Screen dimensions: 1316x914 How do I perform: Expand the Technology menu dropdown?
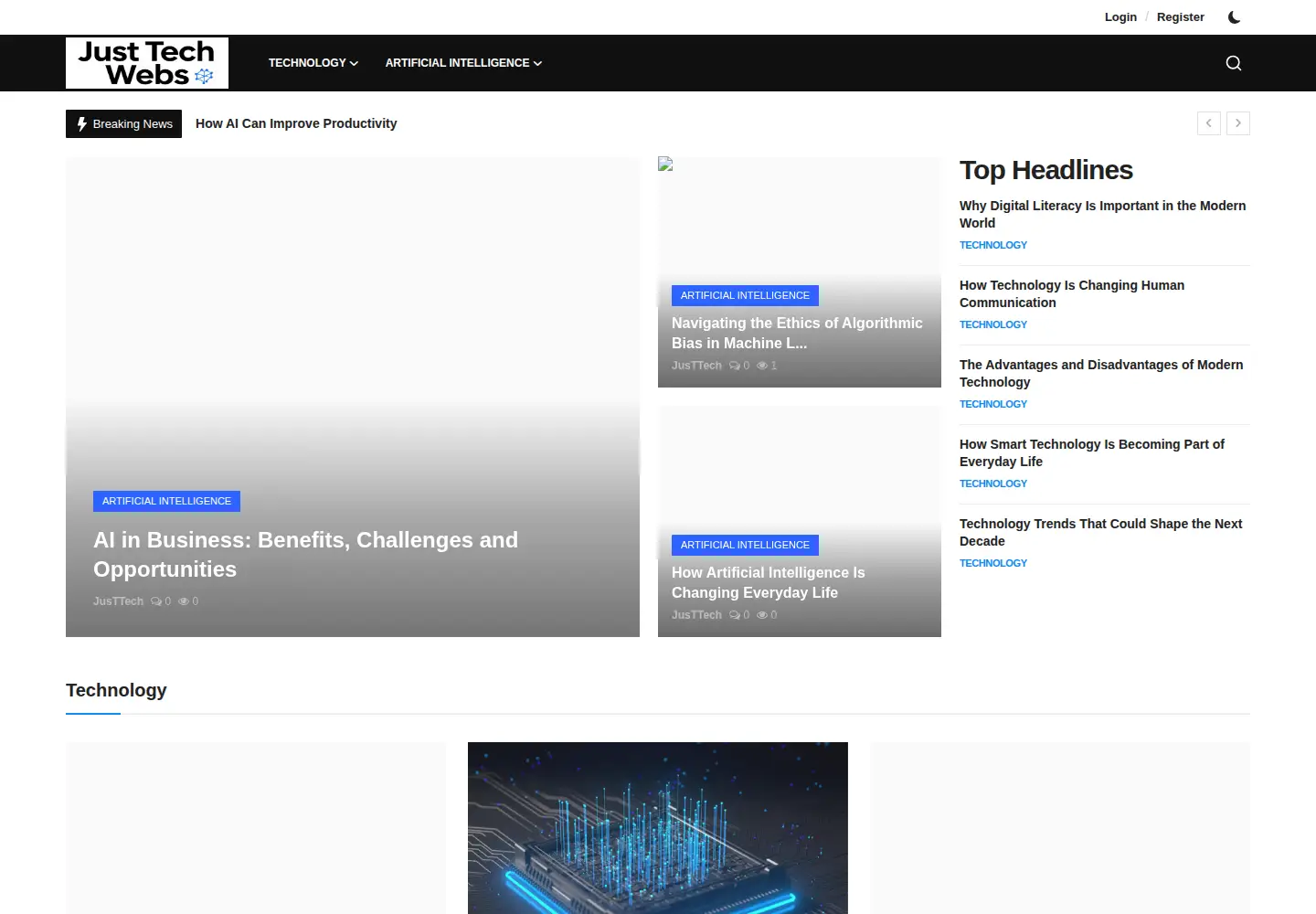coord(313,63)
